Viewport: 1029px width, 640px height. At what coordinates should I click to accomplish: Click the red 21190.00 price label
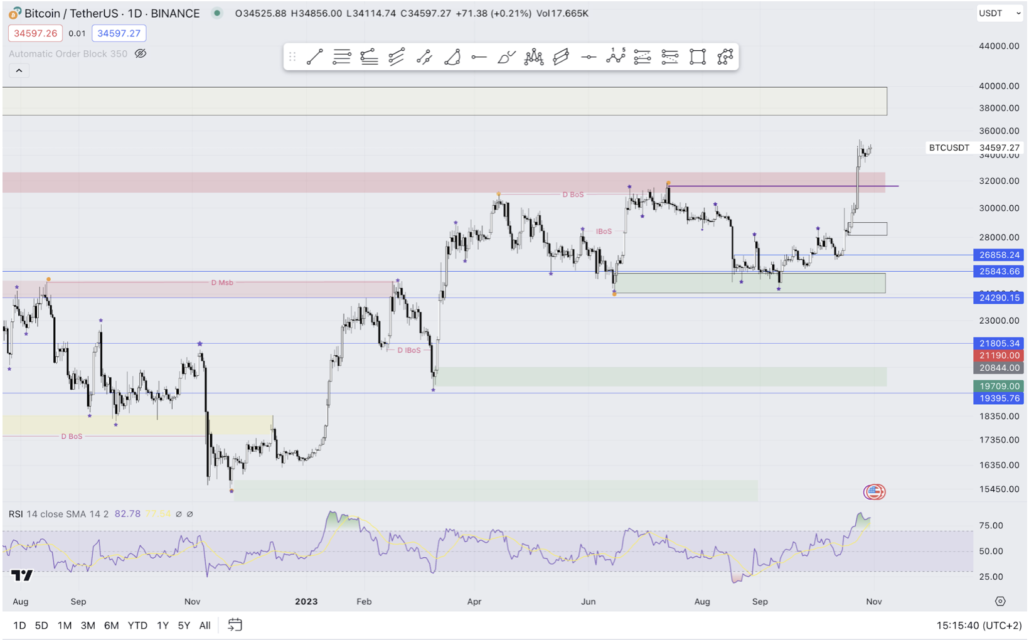(x=999, y=356)
